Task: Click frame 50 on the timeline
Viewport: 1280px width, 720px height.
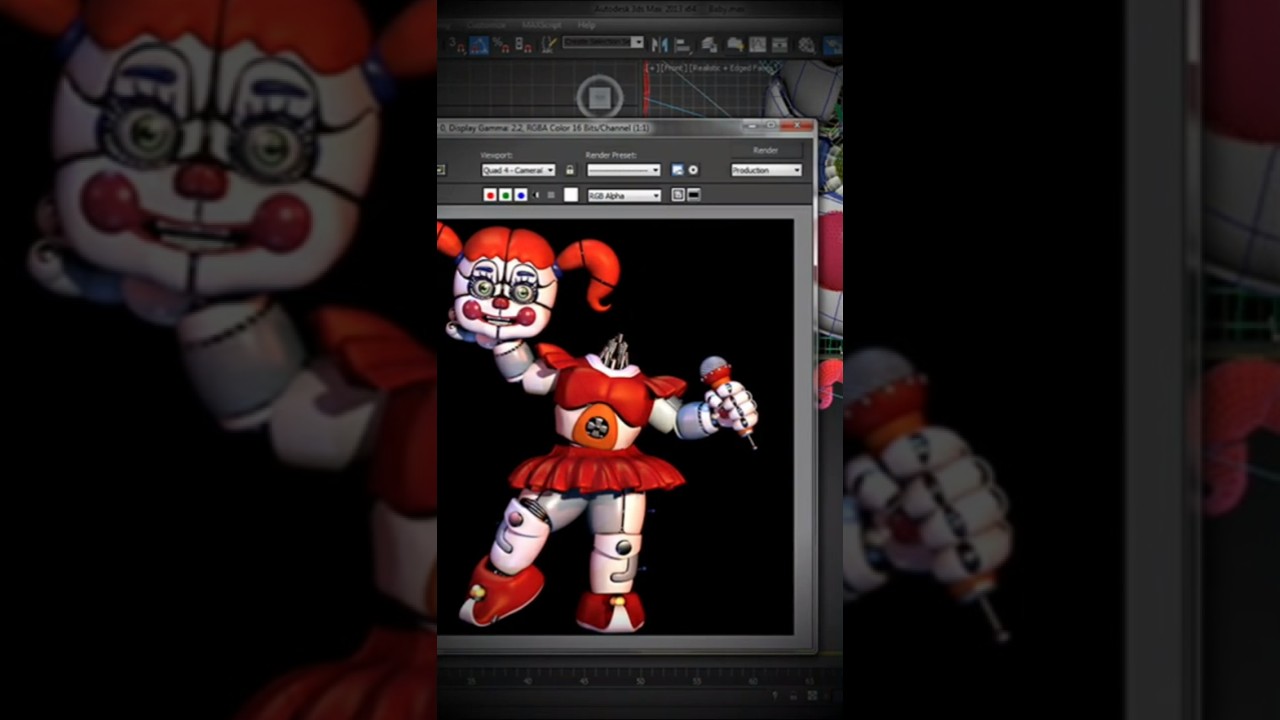Action: [640, 681]
